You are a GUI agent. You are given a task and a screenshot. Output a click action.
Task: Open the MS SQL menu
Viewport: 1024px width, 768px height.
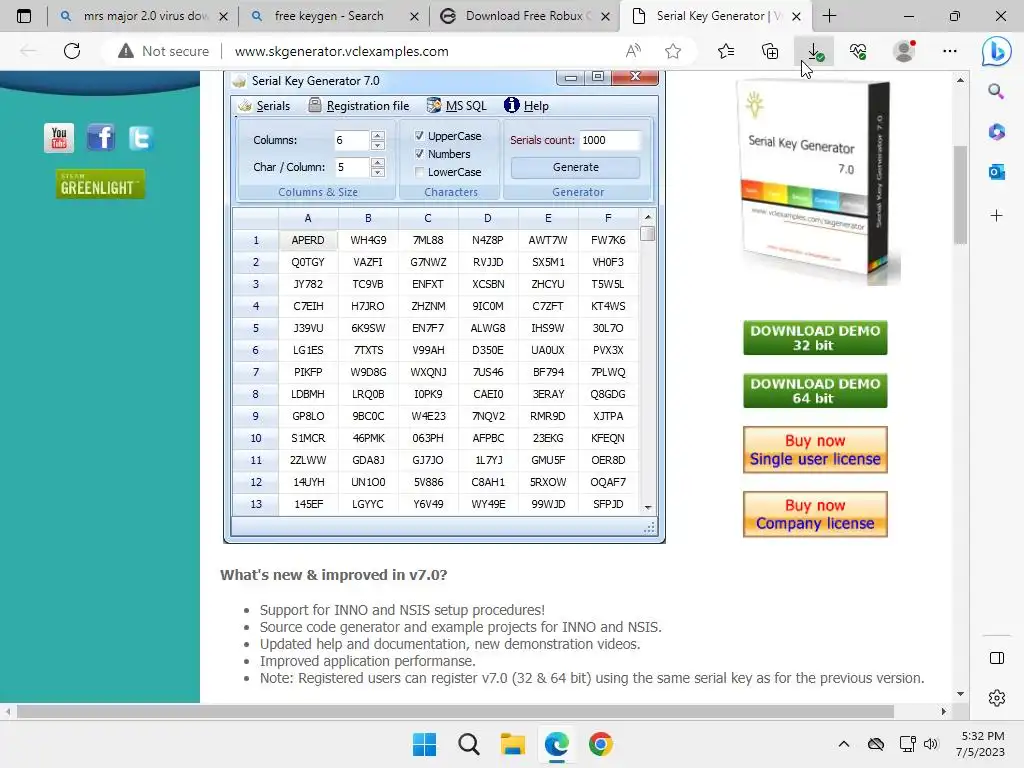(456, 106)
